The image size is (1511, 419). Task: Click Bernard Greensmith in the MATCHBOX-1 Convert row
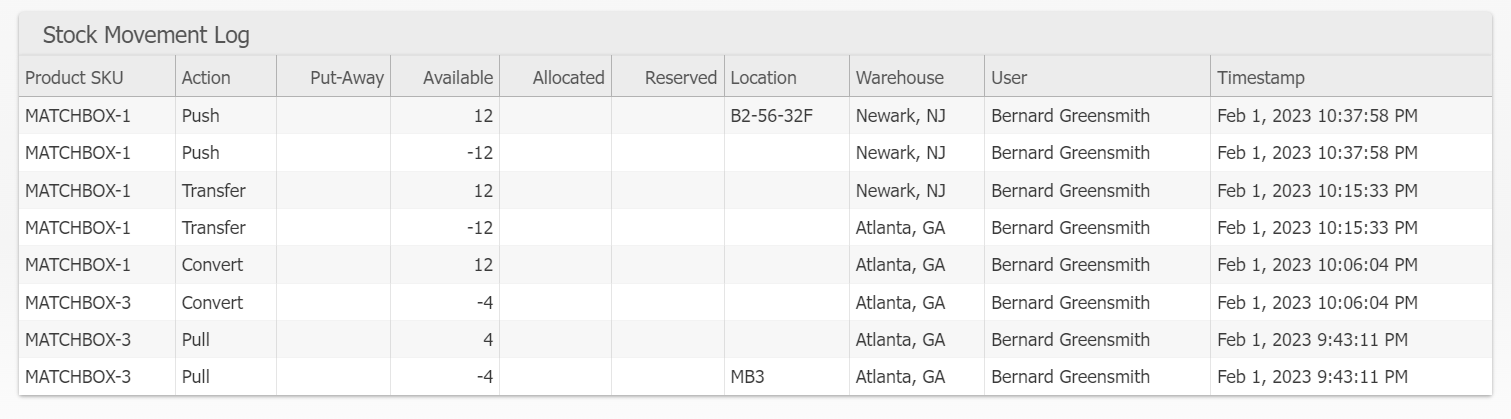click(x=1070, y=265)
